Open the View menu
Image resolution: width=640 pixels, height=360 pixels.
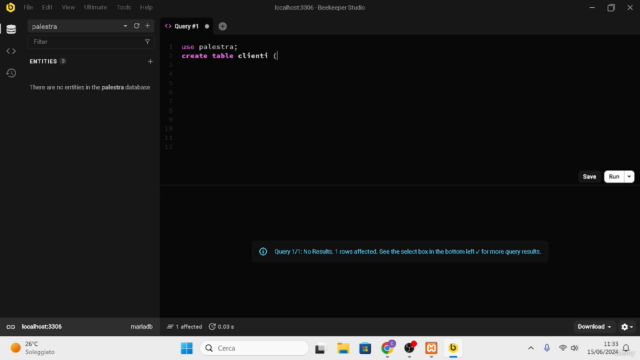(68, 7)
